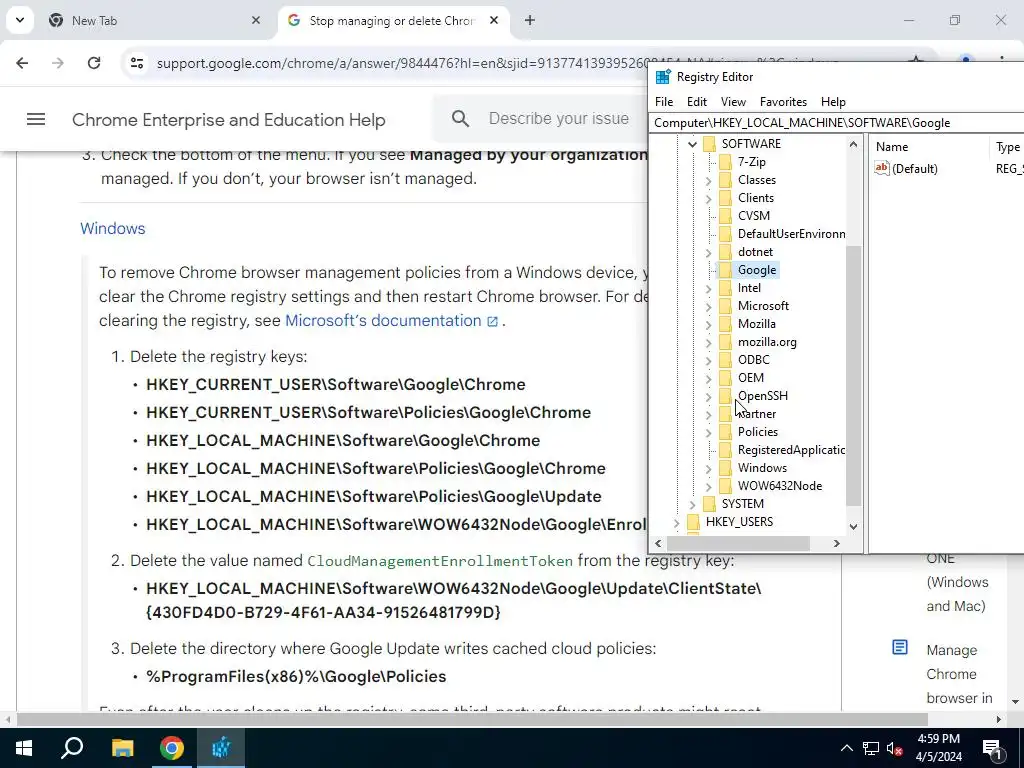Open site information icon in address bar
This screenshot has width=1024, height=768.
pyautogui.click(x=136, y=63)
